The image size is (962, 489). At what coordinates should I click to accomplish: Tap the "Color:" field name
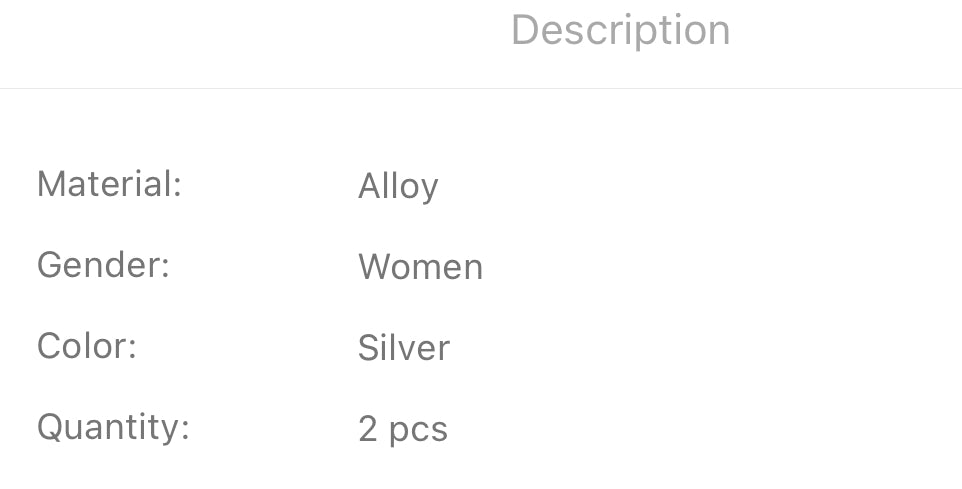pos(86,346)
